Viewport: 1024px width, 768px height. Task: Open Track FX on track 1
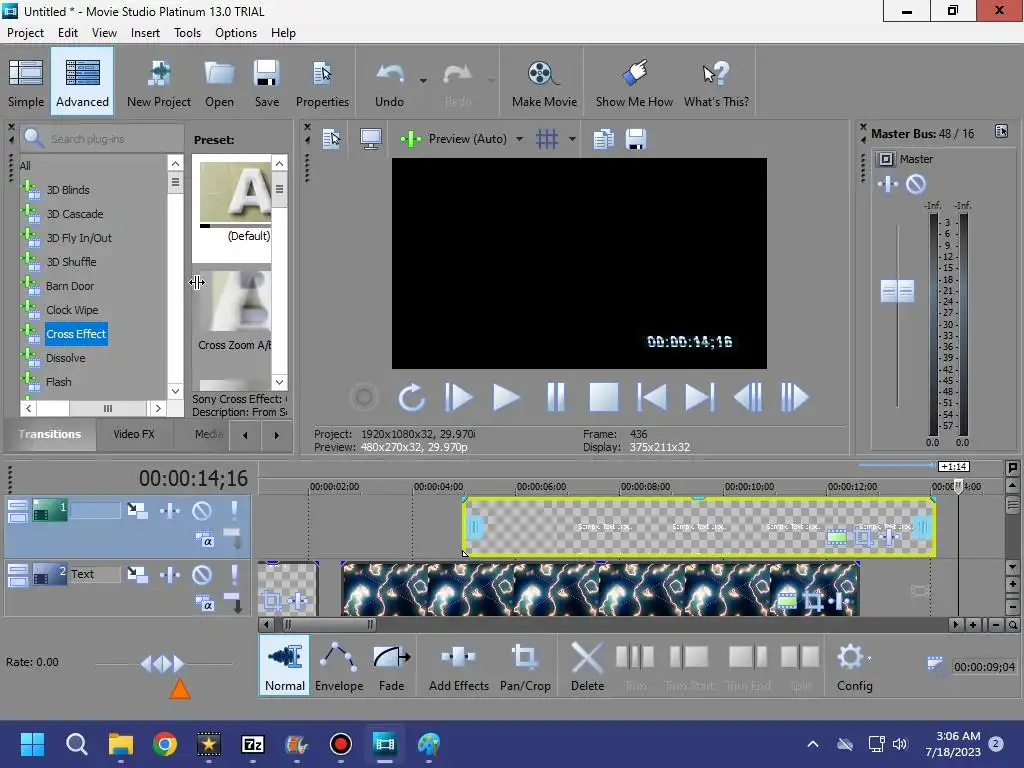(x=170, y=510)
